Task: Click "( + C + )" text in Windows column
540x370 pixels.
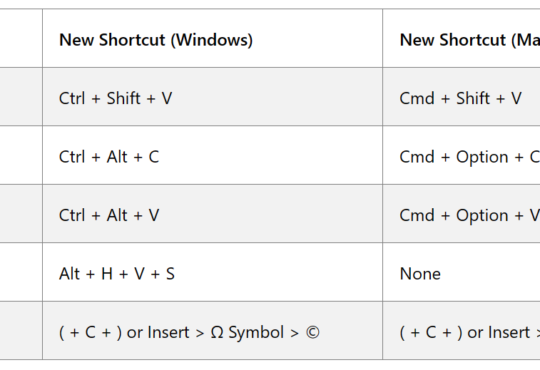Action: pyautogui.click(x=91, y=333)
